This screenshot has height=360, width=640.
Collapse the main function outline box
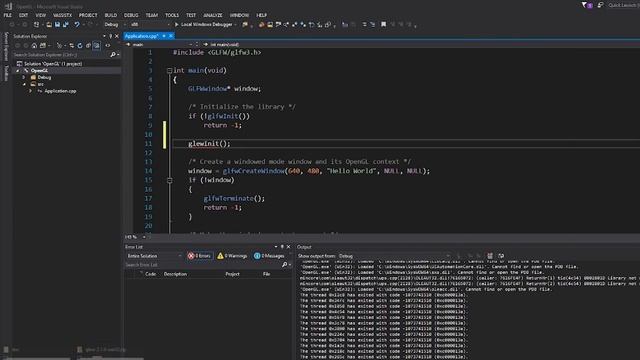pyautogui.click(x=169, y=71)
